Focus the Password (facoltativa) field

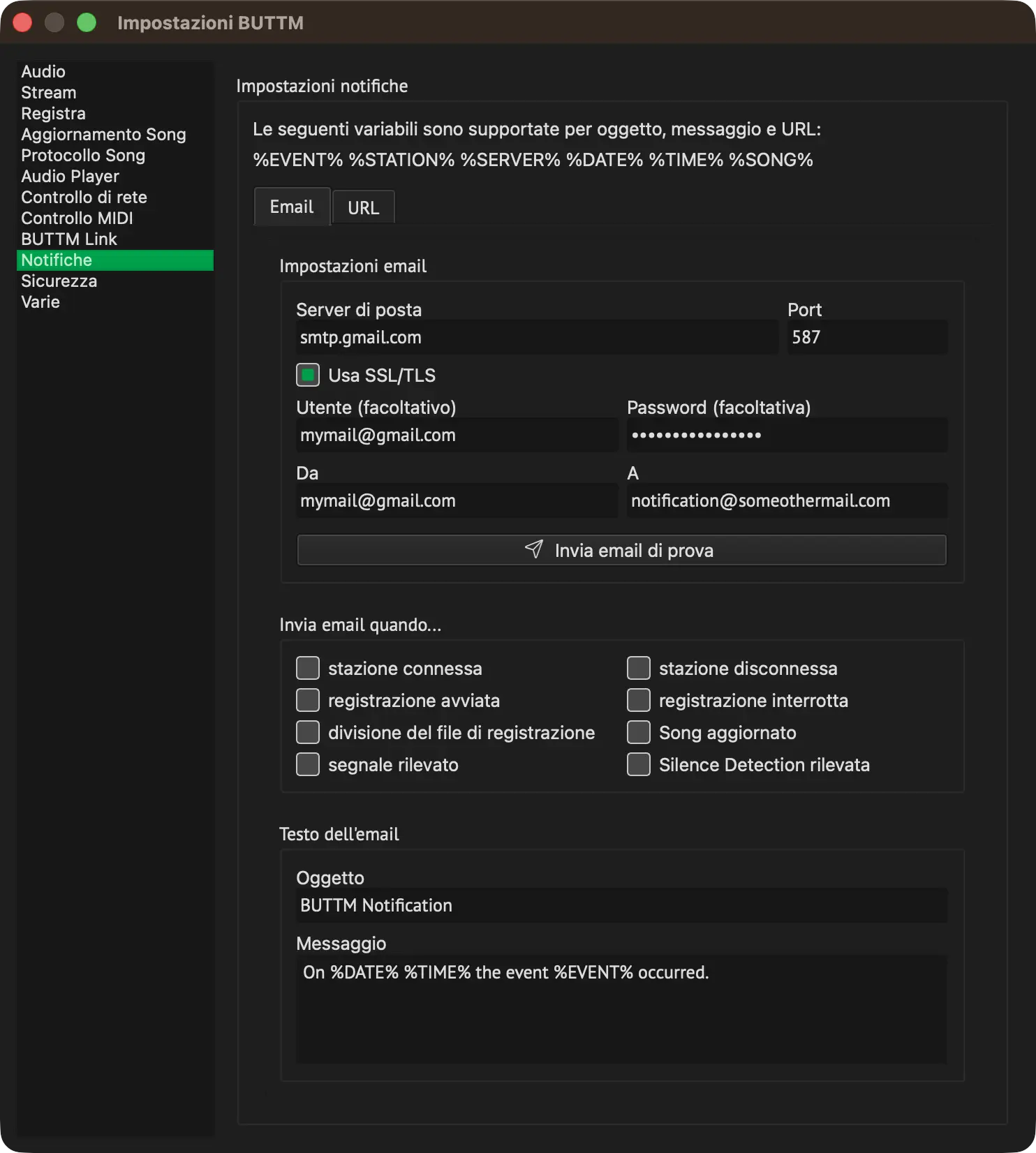[x=787, y=435]
